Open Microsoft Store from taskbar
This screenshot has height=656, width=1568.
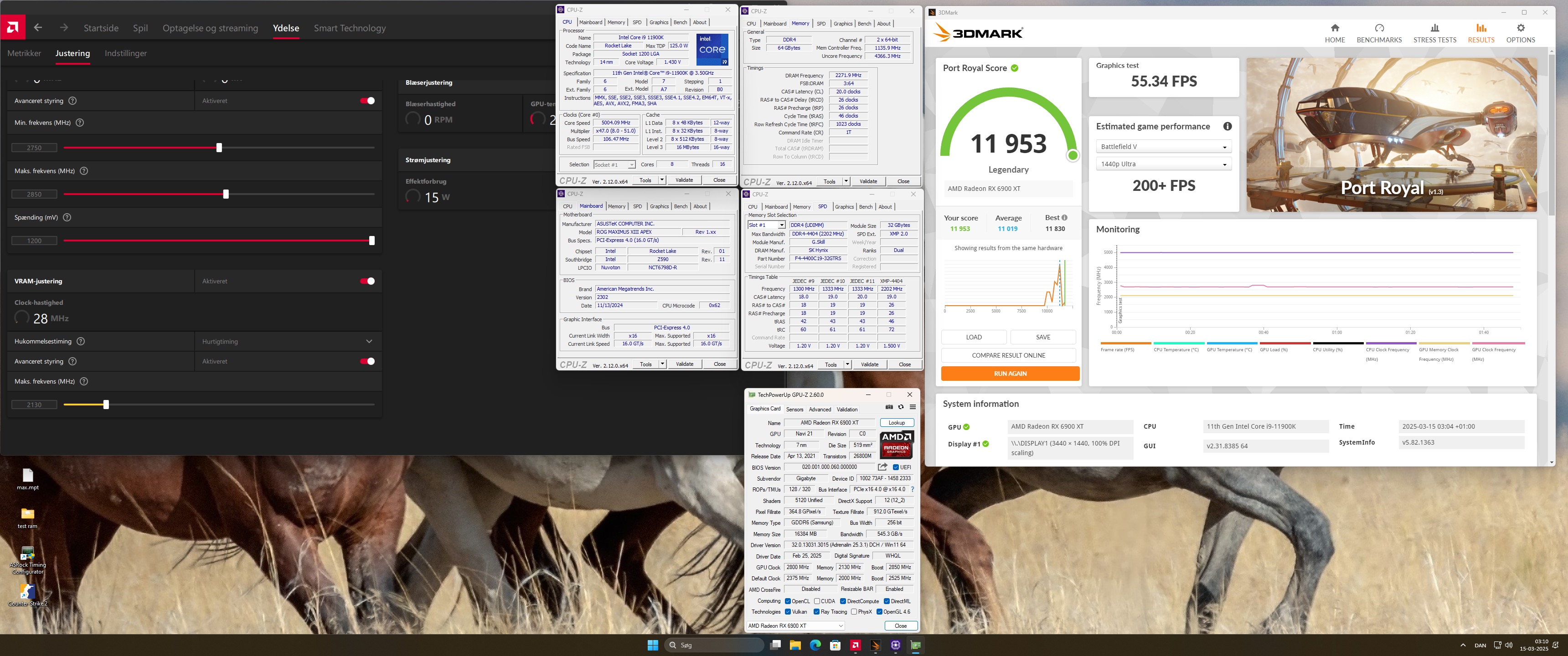click(x=835, y=645)
